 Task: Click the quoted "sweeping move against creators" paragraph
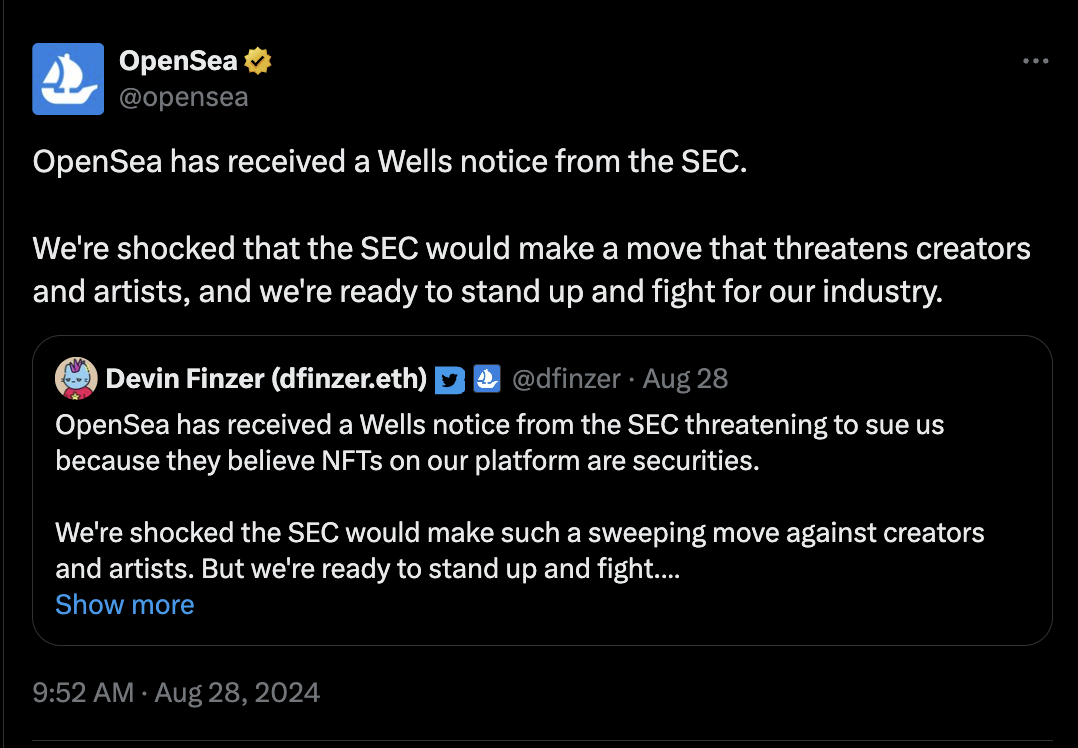click(520, 532)
